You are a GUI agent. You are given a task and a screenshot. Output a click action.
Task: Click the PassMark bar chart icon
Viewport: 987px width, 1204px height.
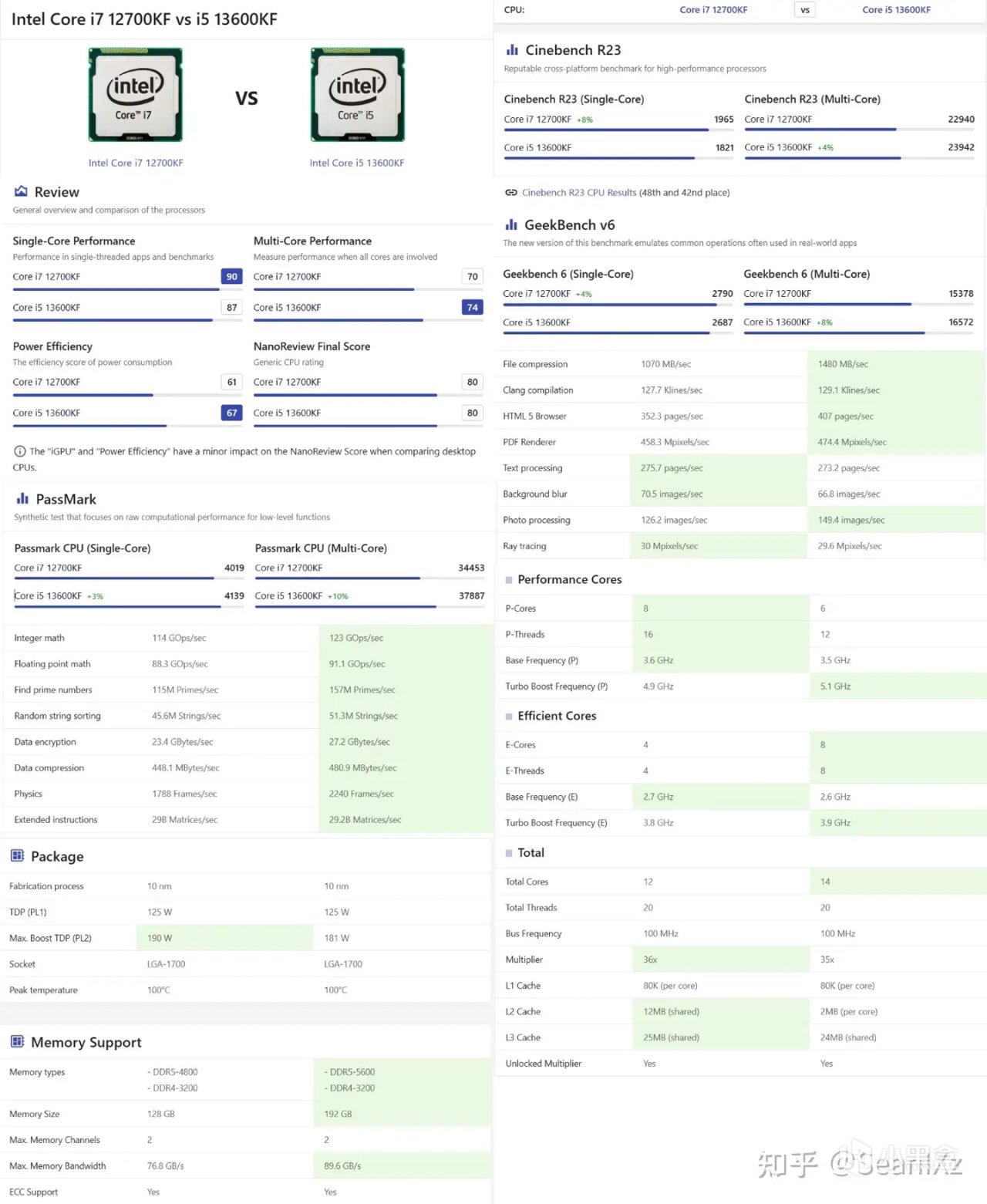pos(22,499)
